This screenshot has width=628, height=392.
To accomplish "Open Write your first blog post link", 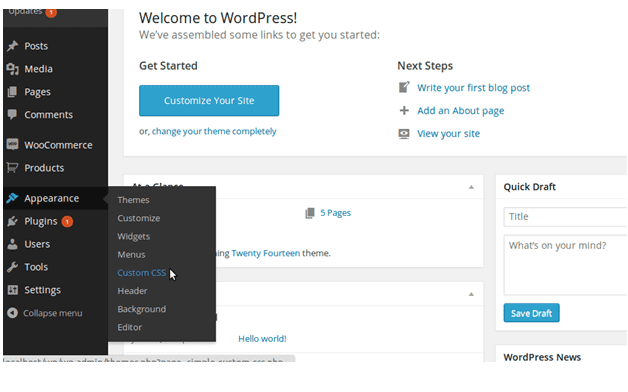I will pyautogui.click(x=473, y=88).
